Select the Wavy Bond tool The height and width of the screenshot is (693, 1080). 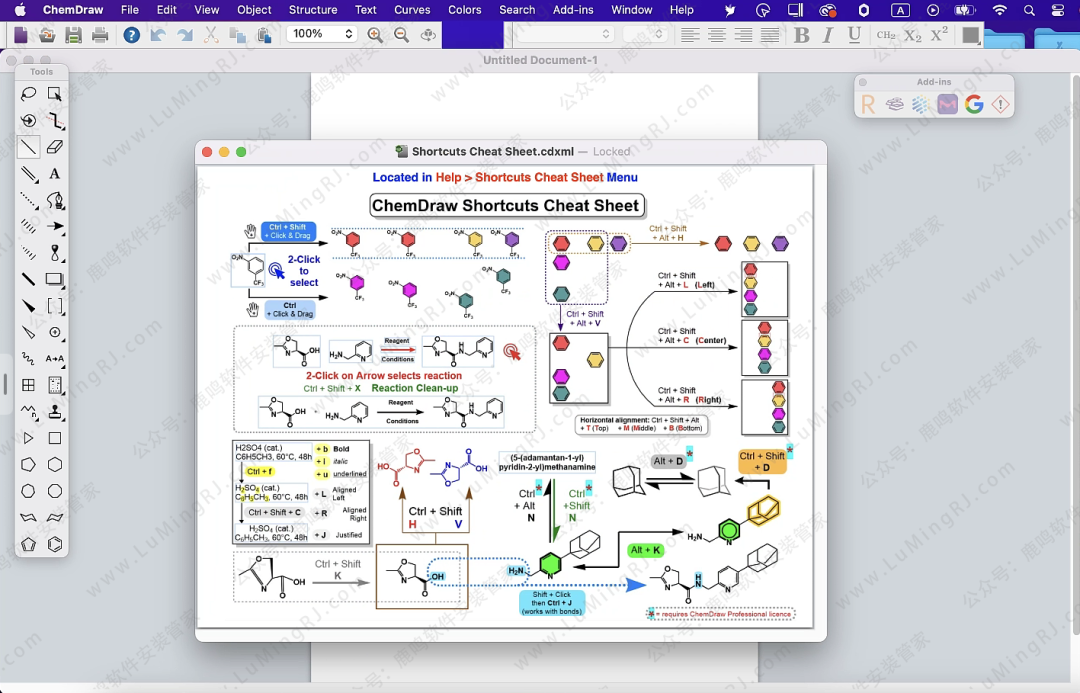click(x=28, y=358)
